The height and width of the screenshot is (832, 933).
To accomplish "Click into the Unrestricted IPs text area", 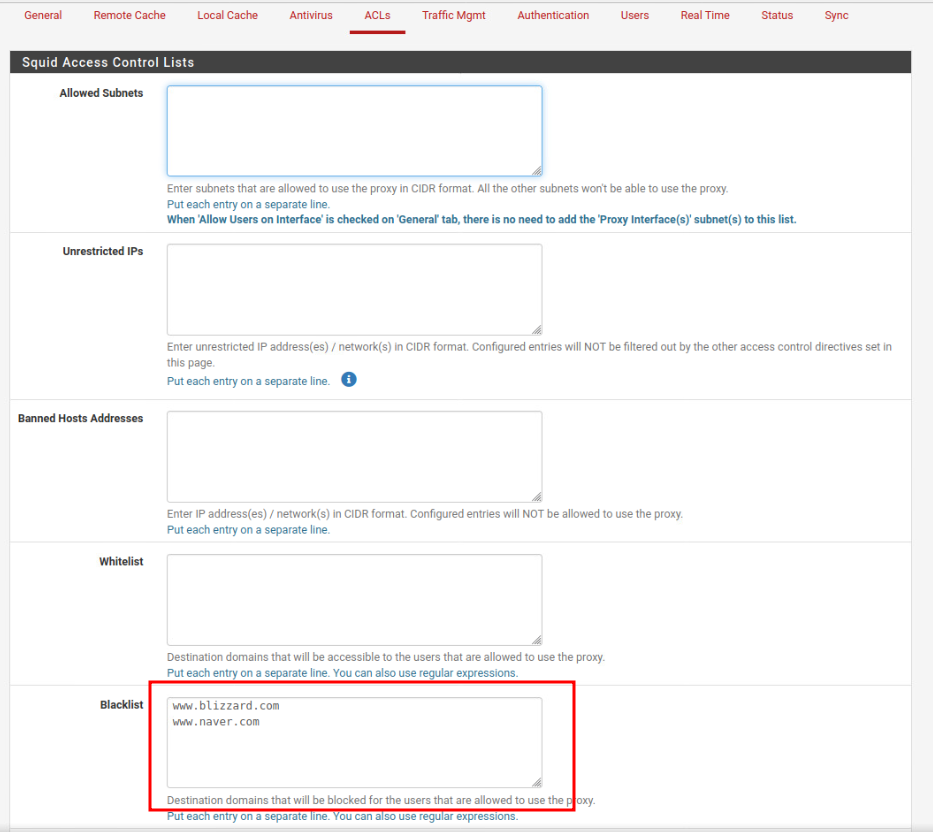I will (355, 290).
